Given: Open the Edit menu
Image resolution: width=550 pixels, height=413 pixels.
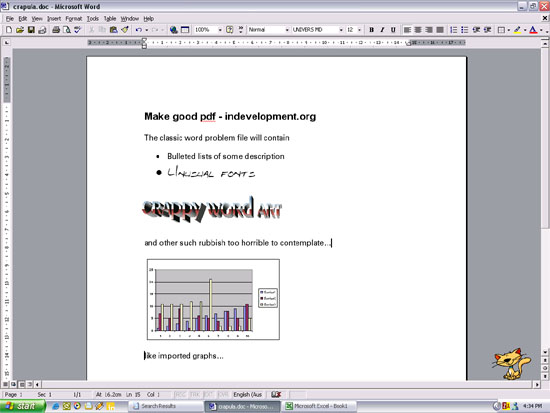Looking at the screenshot, I should click(x=23, y=19).
